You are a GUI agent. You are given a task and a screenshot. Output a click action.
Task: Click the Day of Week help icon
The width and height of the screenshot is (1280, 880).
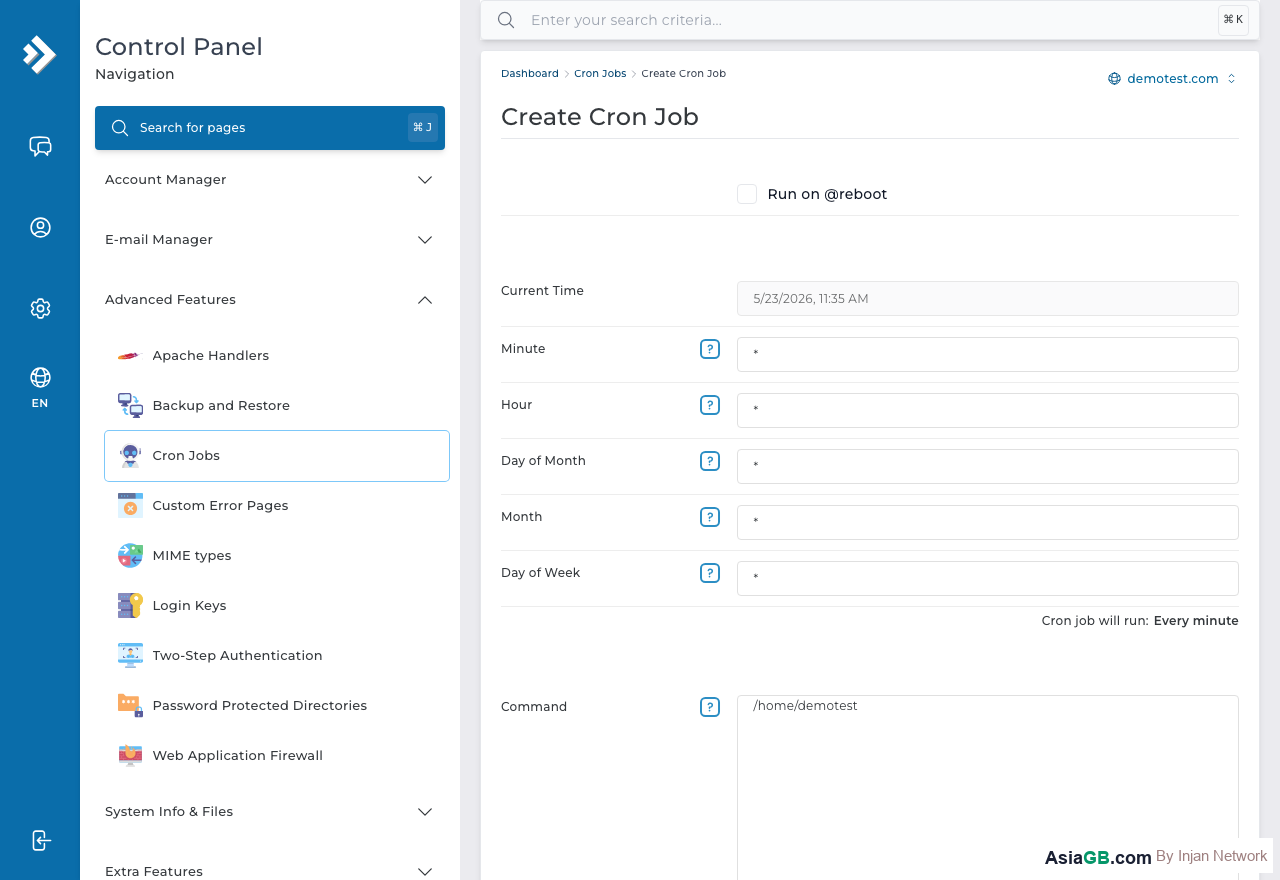710,573
